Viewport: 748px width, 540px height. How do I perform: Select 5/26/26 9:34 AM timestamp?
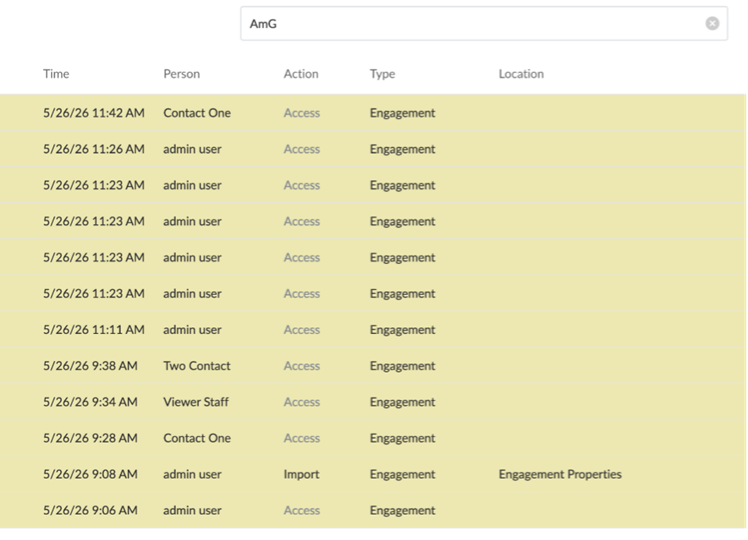90,402
